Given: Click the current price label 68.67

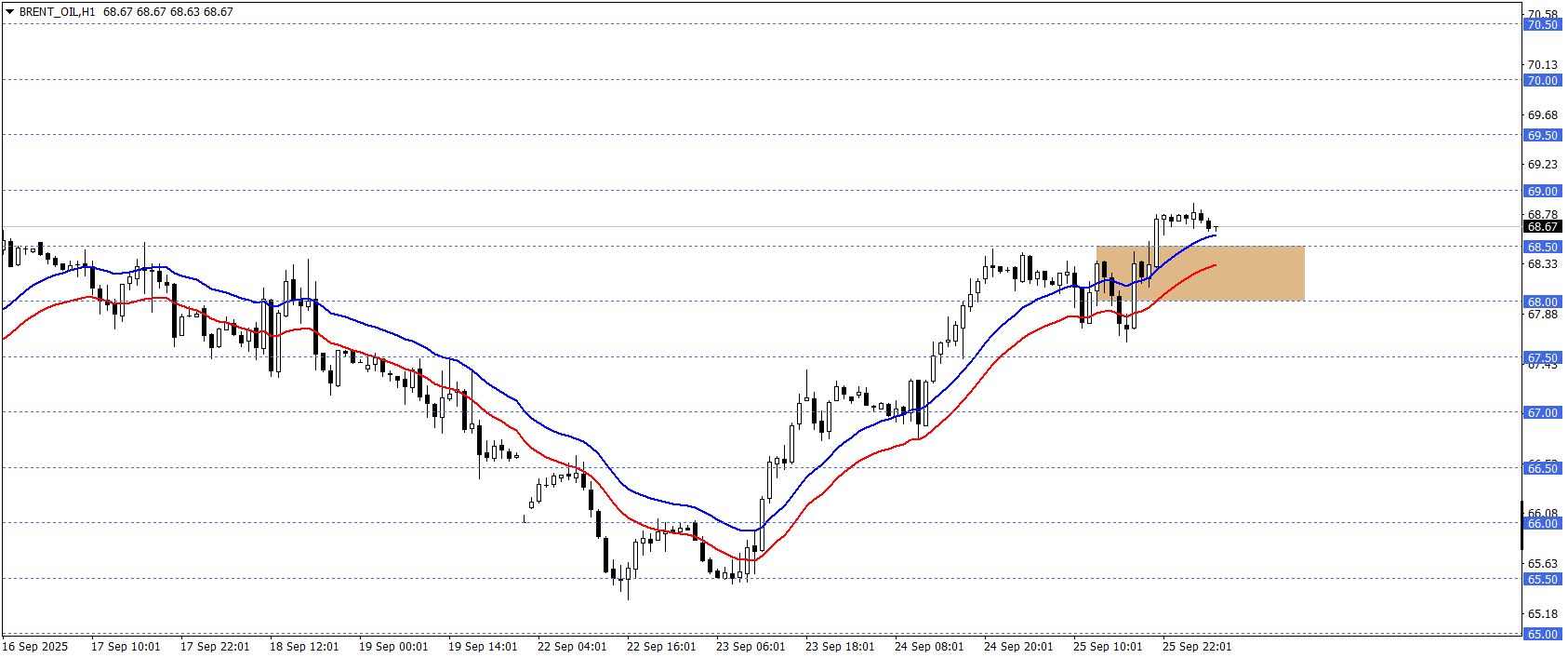Looking at the screenshot, I should tap(1543, 226).
